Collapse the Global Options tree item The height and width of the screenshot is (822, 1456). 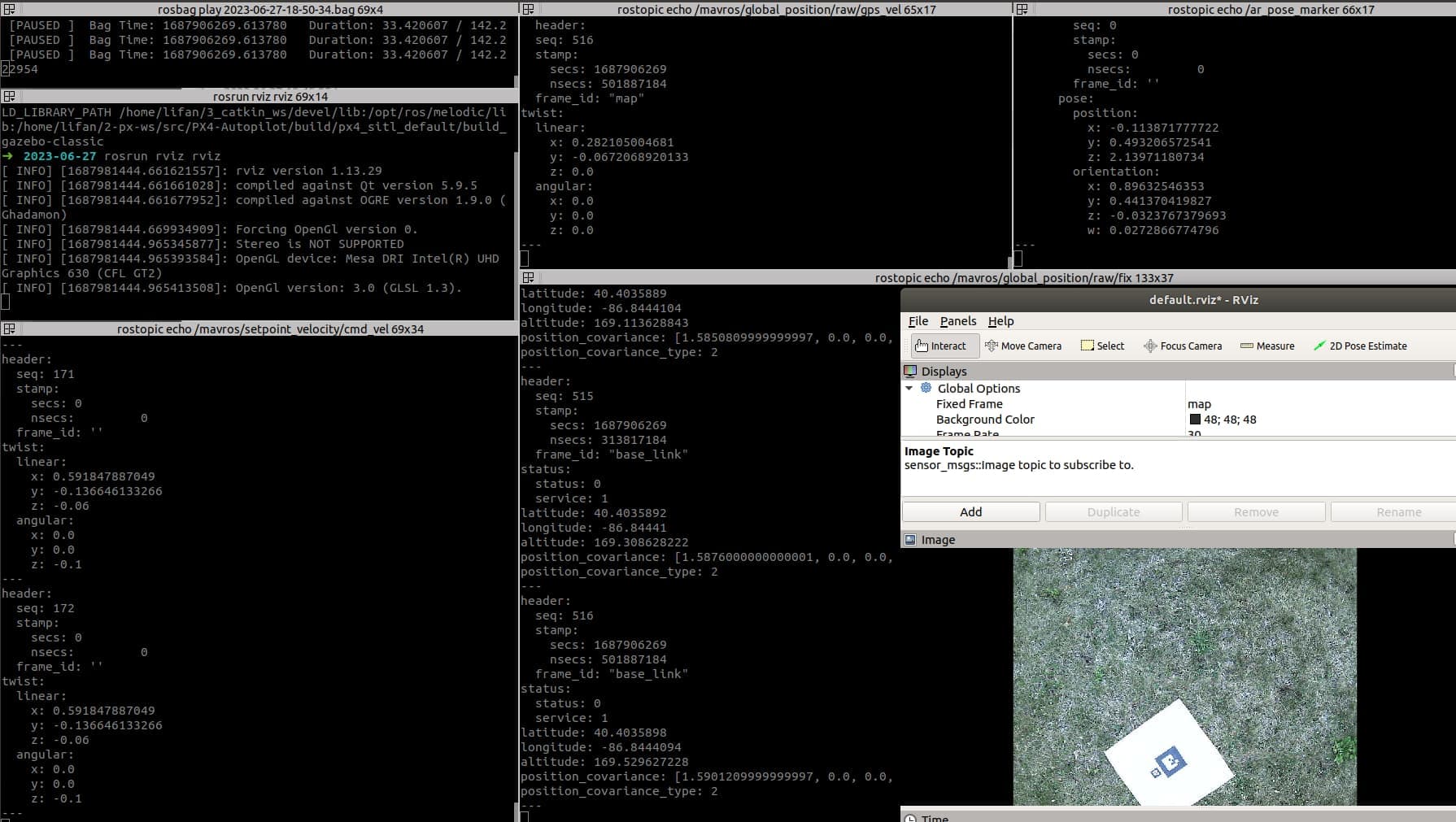coord(909,388)
